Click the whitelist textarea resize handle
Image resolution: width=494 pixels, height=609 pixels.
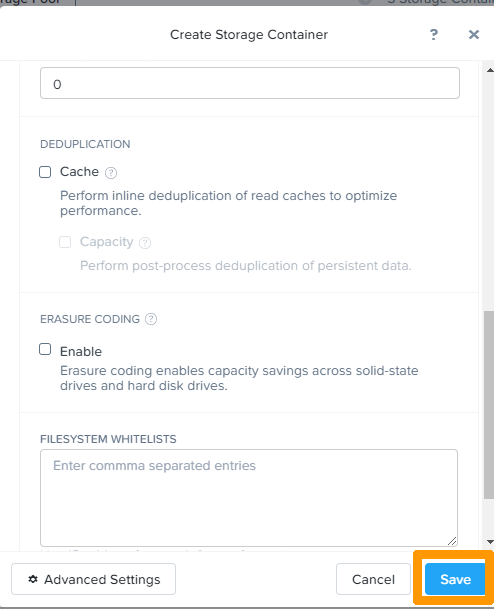point(452,541)
